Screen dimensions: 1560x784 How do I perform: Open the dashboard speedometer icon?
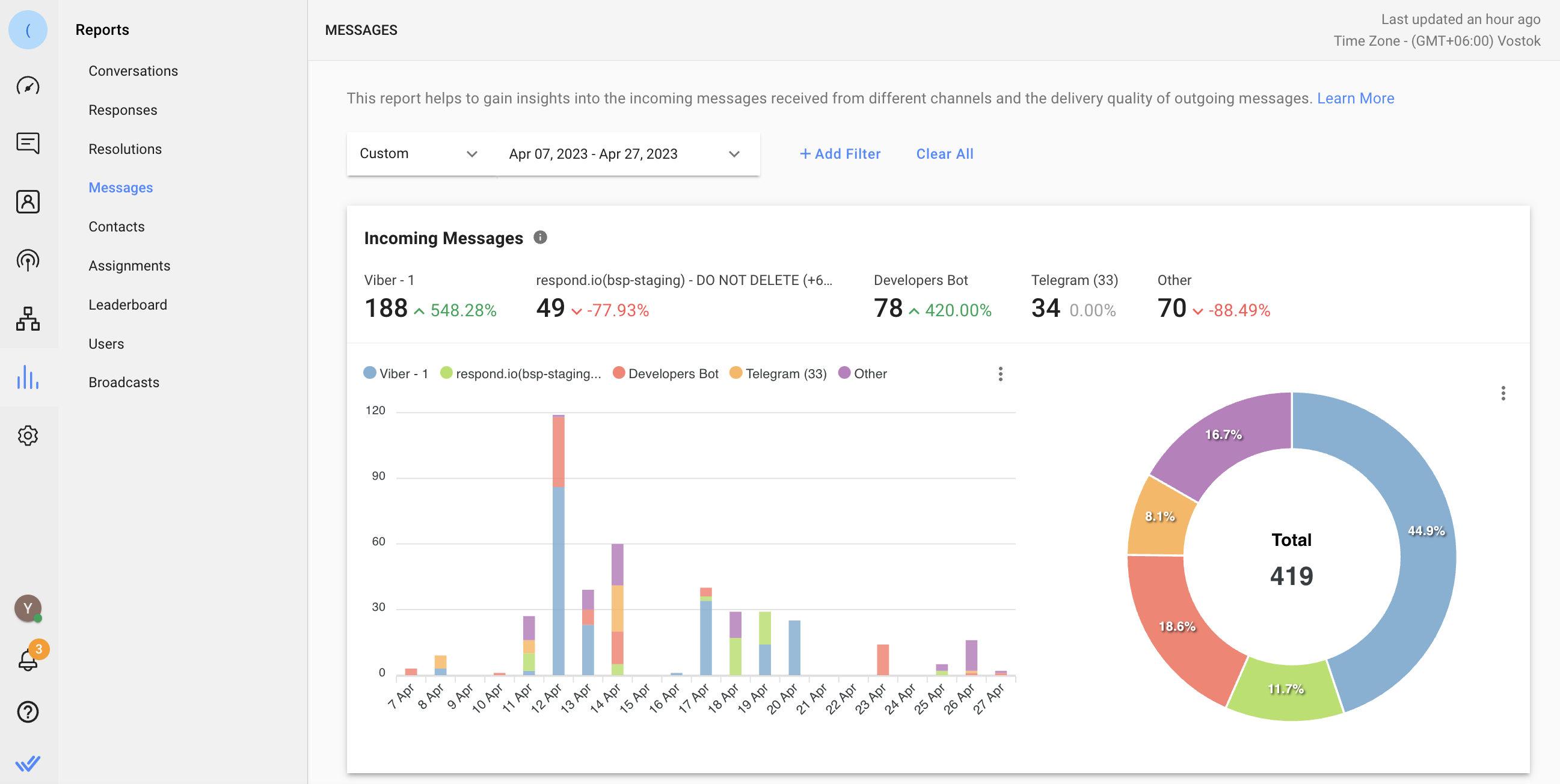pyautogui.click(x=28, y=86)
